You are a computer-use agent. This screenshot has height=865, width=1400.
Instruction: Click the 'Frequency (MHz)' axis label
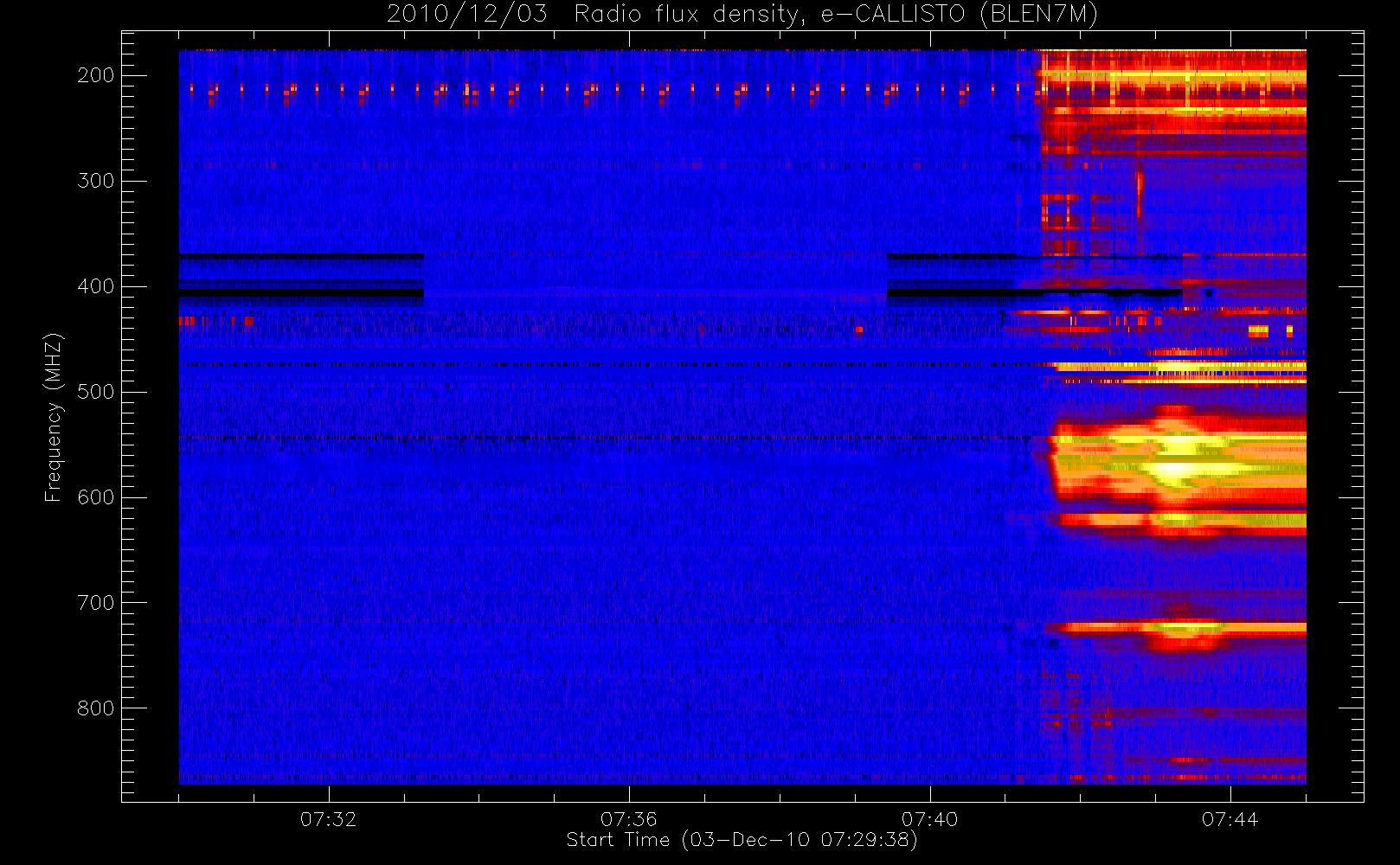[x=54, y=417]
